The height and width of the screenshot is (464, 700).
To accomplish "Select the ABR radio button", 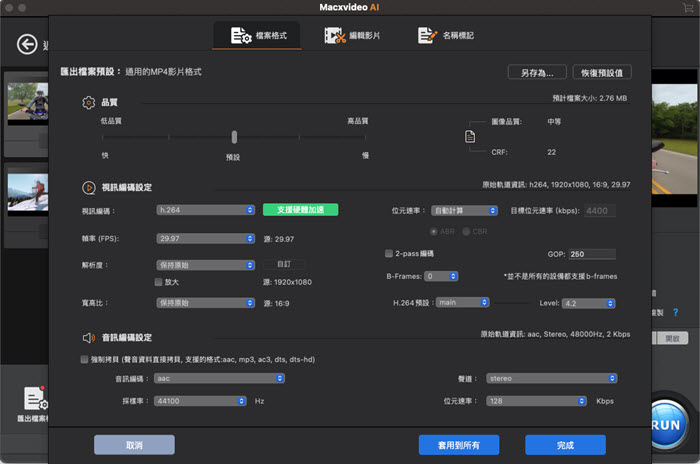I will 433,231.
